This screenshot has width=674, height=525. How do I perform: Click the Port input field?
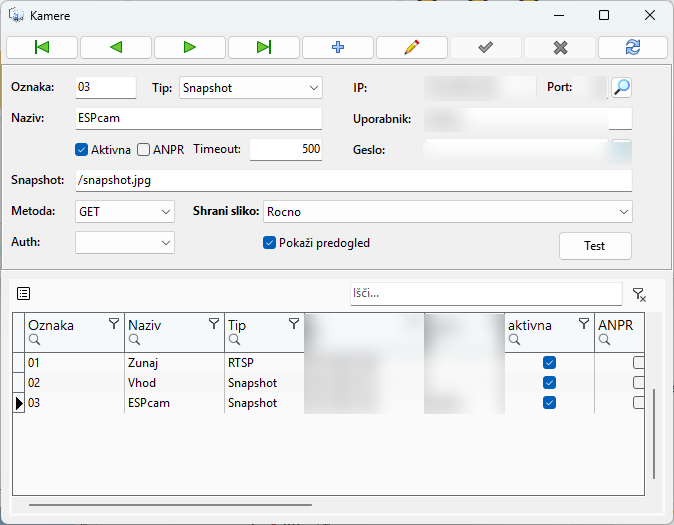click(591, 88)
